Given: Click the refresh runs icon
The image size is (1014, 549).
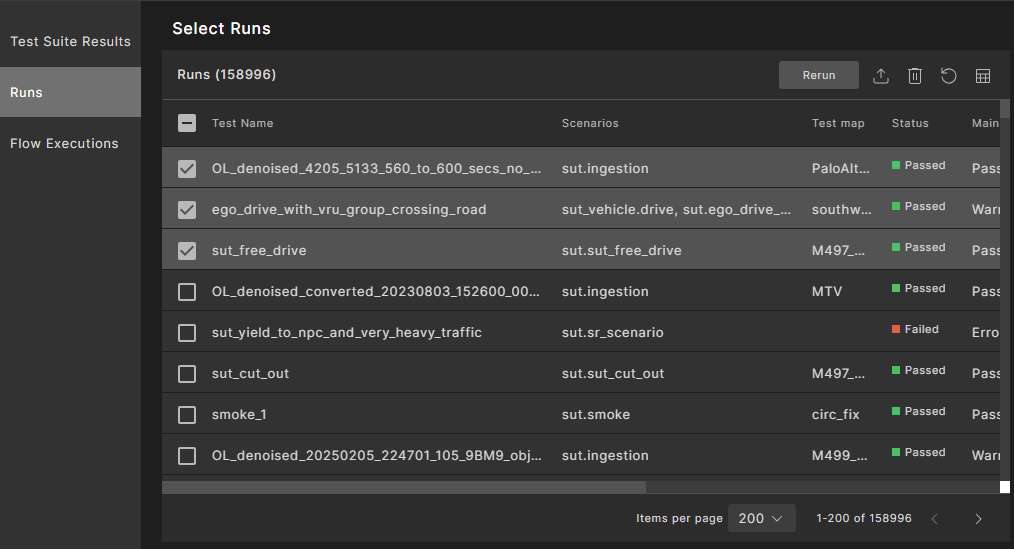Looking at the screenshot, I should coord(949,76).
